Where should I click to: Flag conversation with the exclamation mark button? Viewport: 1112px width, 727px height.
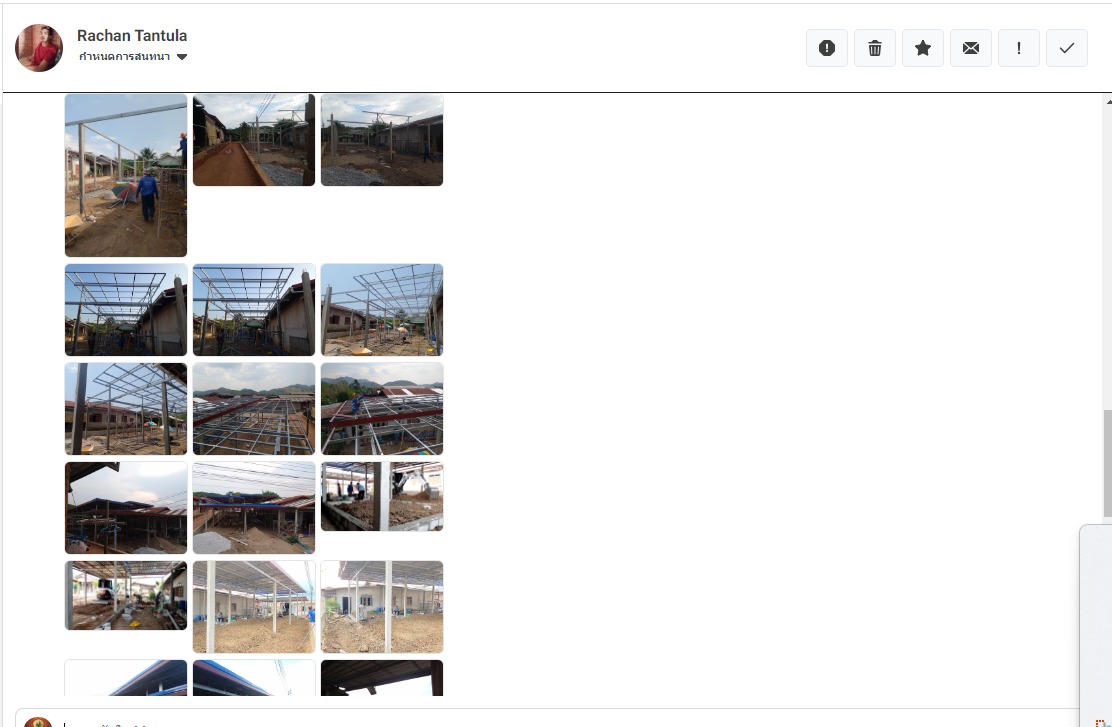(1018, 48)
